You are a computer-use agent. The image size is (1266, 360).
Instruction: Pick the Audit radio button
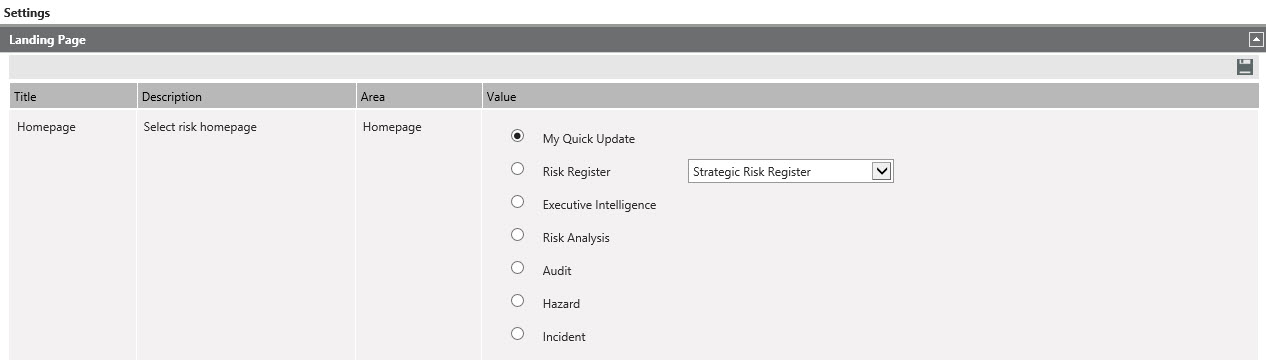click(x=517, y=268)
